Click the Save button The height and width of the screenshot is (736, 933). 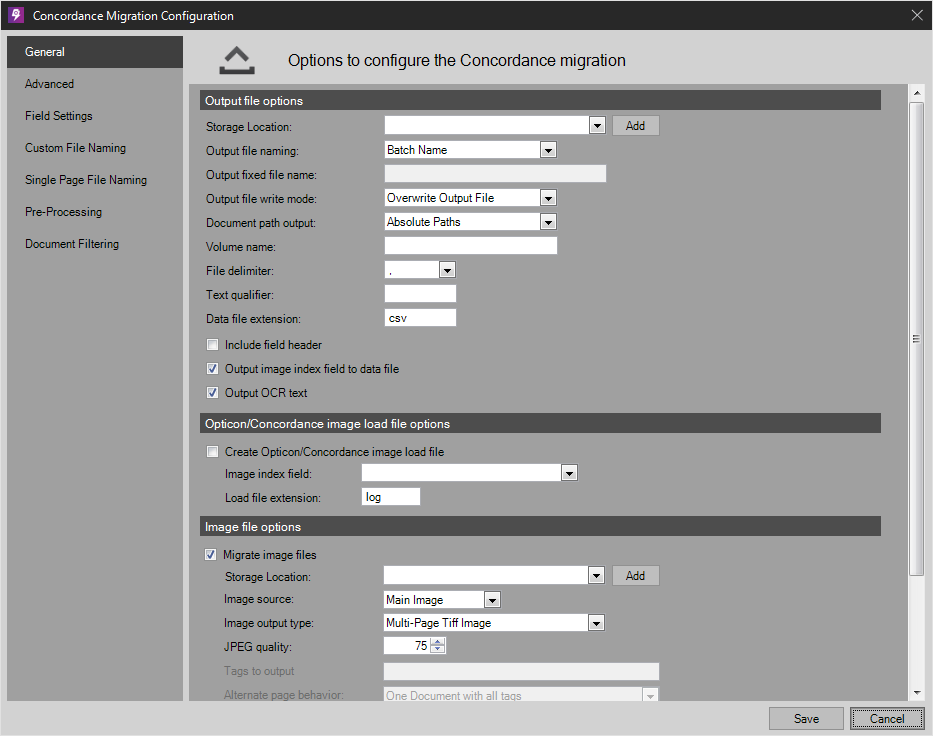[x=806, y=719]
